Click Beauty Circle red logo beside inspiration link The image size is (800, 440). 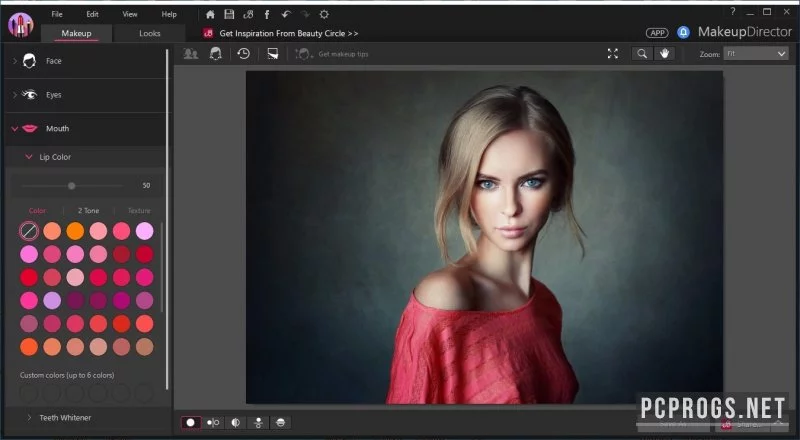(208, 33)
